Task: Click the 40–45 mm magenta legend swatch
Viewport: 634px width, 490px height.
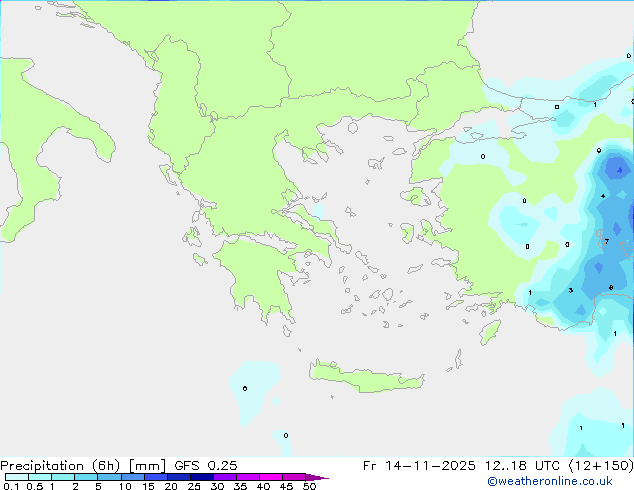Action: (x=271, y=477)
